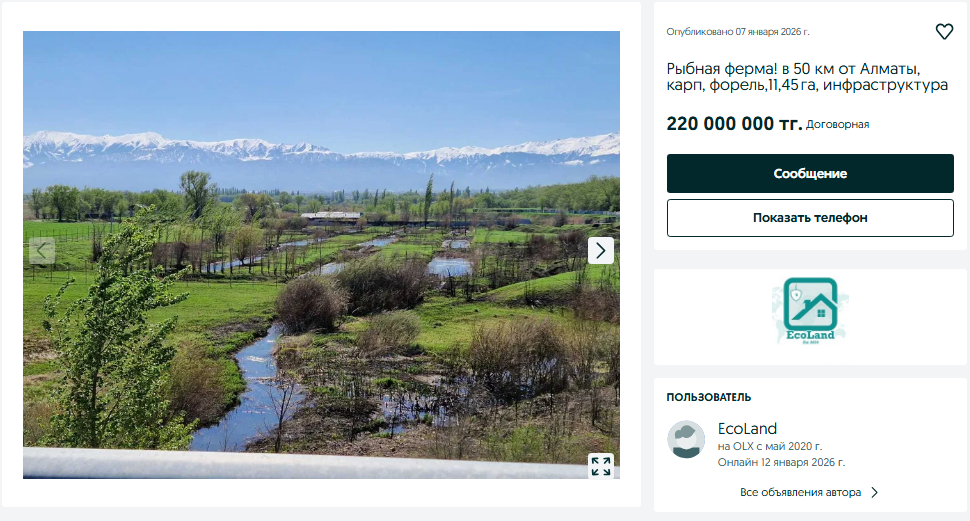Click the Онлайн 12 января 2026 status text
This screenshot has height=521, width=970.
[x=781, y=462]
